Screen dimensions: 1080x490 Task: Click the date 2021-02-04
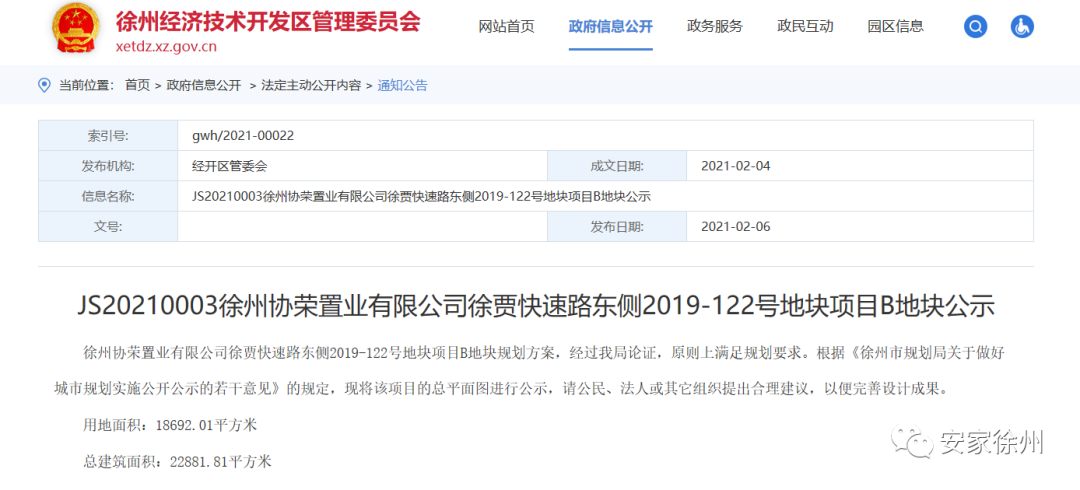[x=736, y=166]
